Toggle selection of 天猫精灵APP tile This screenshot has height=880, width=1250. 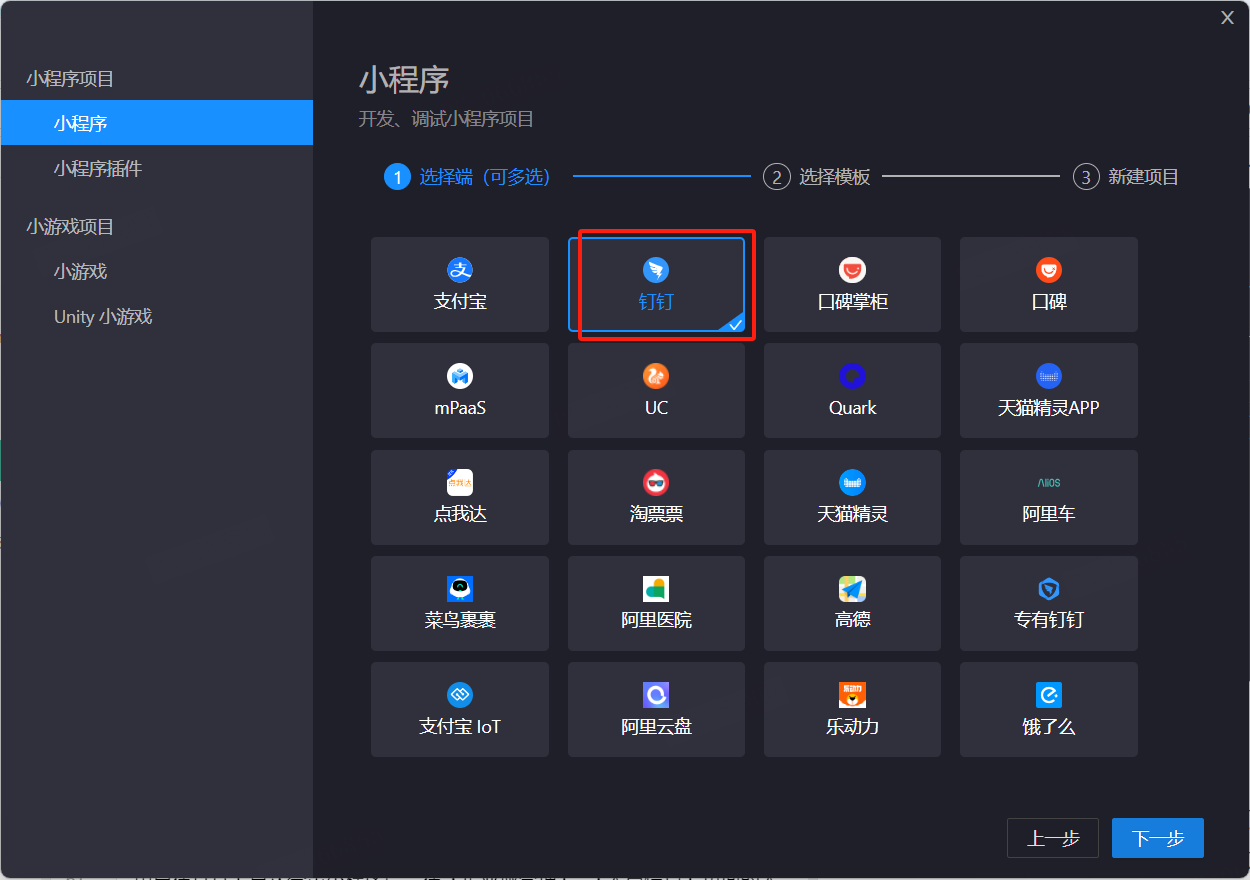(1048, 391)
